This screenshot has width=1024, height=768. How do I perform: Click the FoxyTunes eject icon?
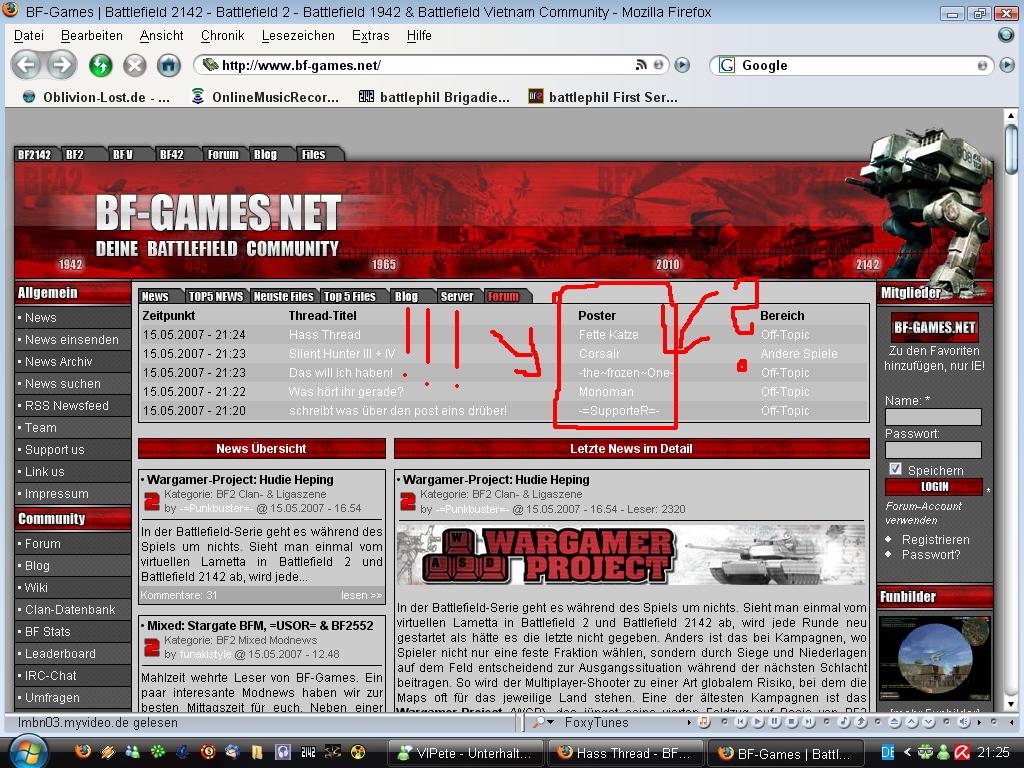pos(895,722)
